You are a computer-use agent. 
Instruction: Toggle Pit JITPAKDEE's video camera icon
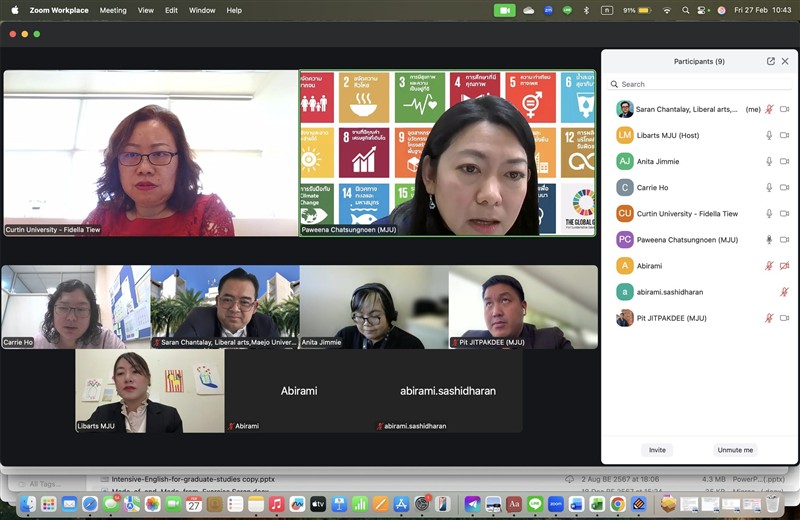click(784, 318)
